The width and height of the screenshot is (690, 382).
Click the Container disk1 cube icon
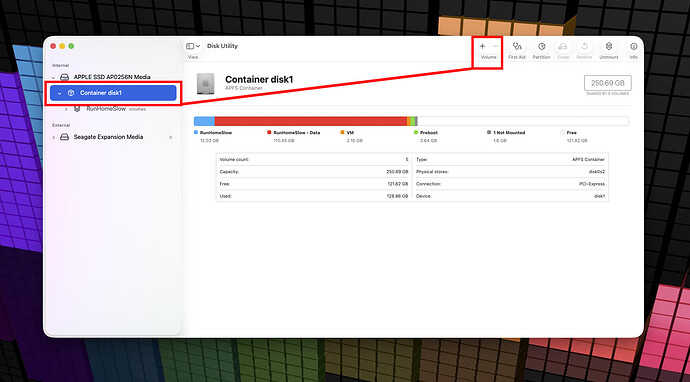click(71, 93)
